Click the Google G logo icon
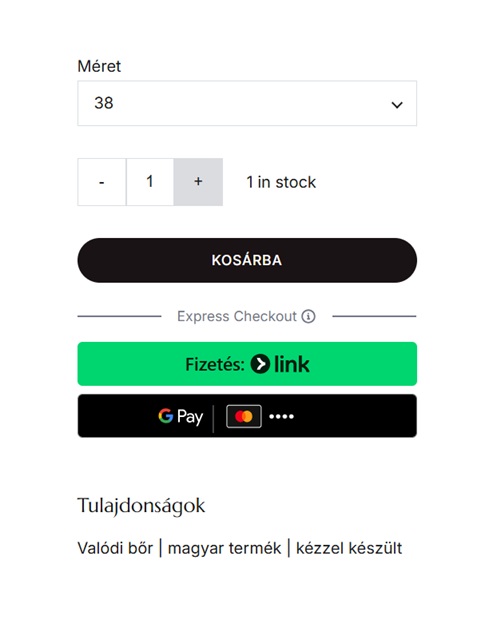 (165, 416)
